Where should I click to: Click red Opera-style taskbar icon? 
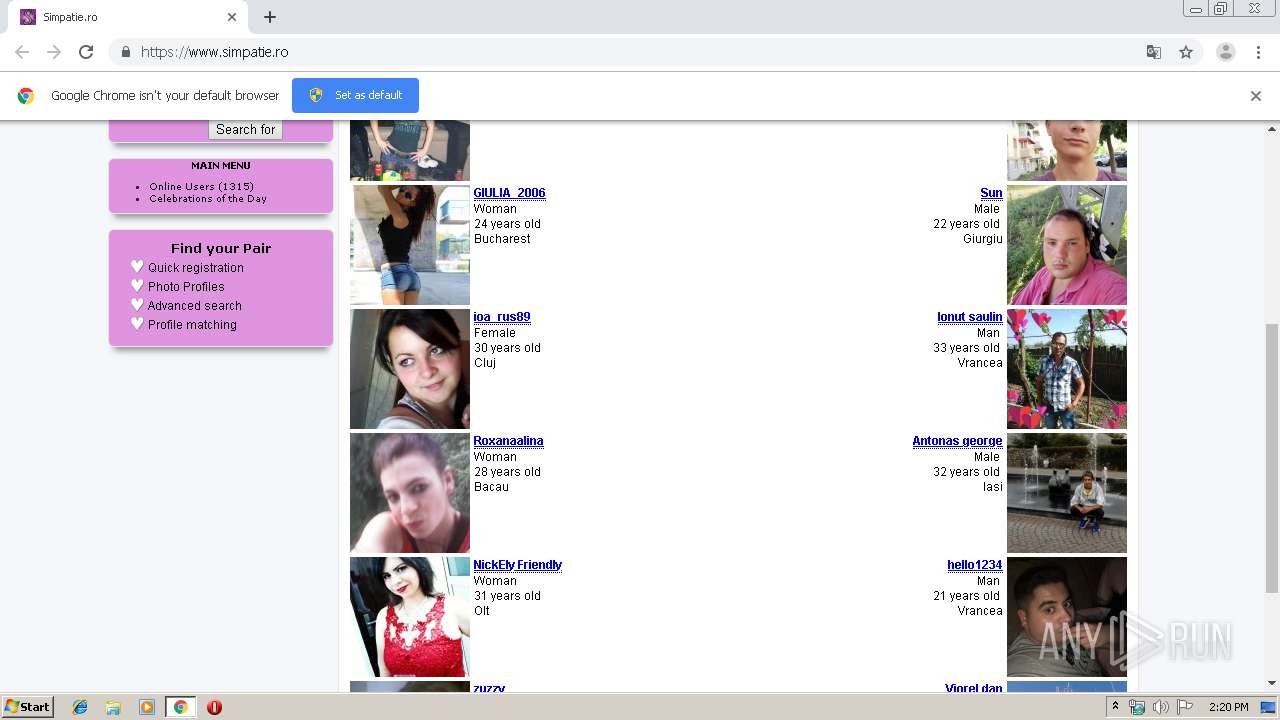(x=214, y=707)
